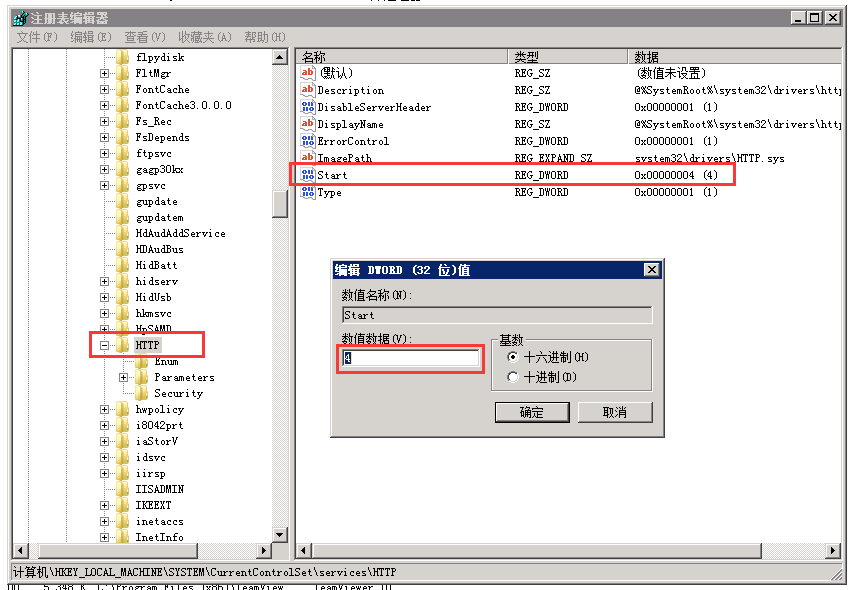This screenshot has width=855, height=590.
Task: Click the tree pane vertical scrollbar thumb
Action: point(280,204)
